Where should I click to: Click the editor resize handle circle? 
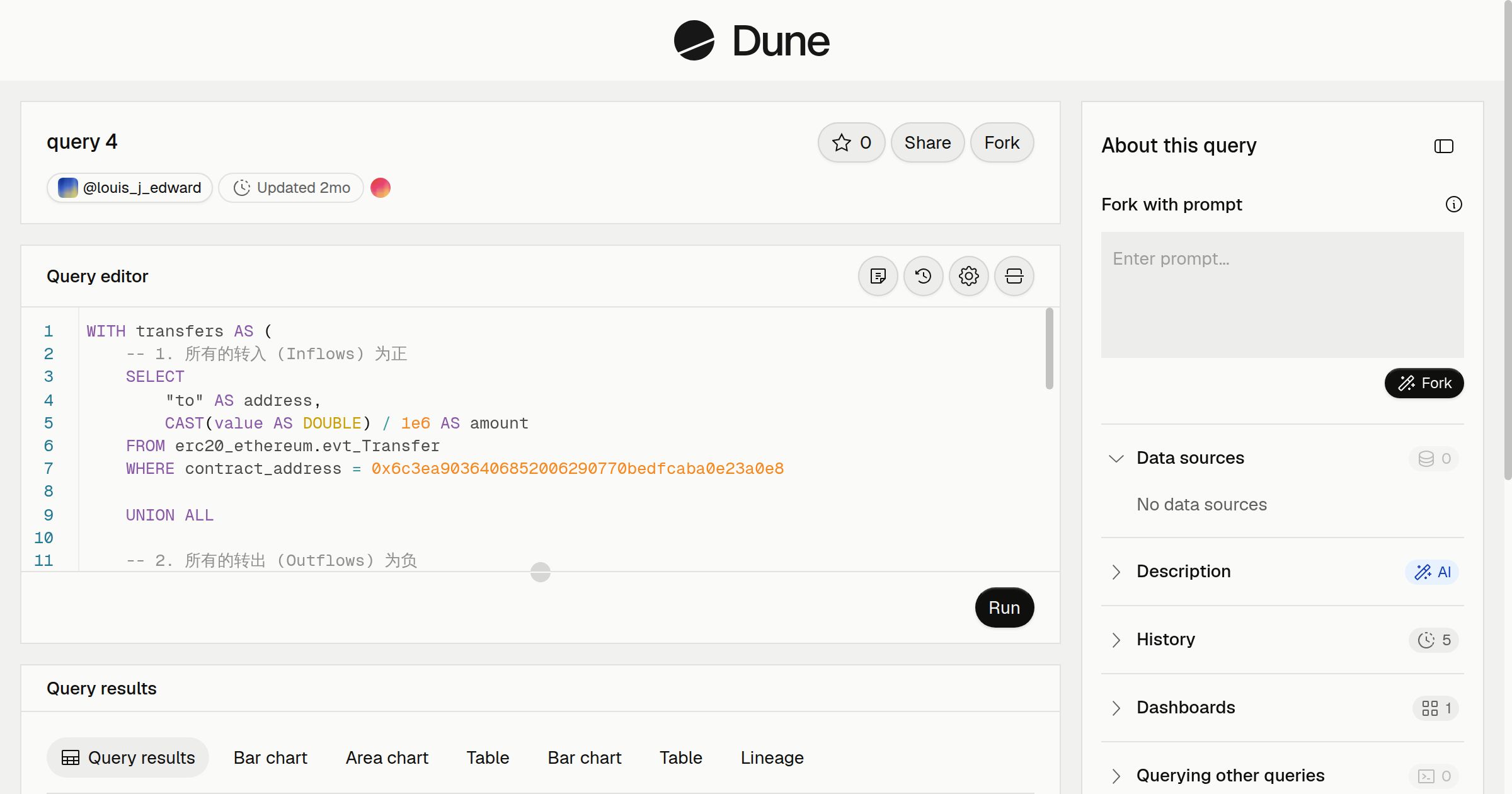pyautogui.click(x=541, y=572)
